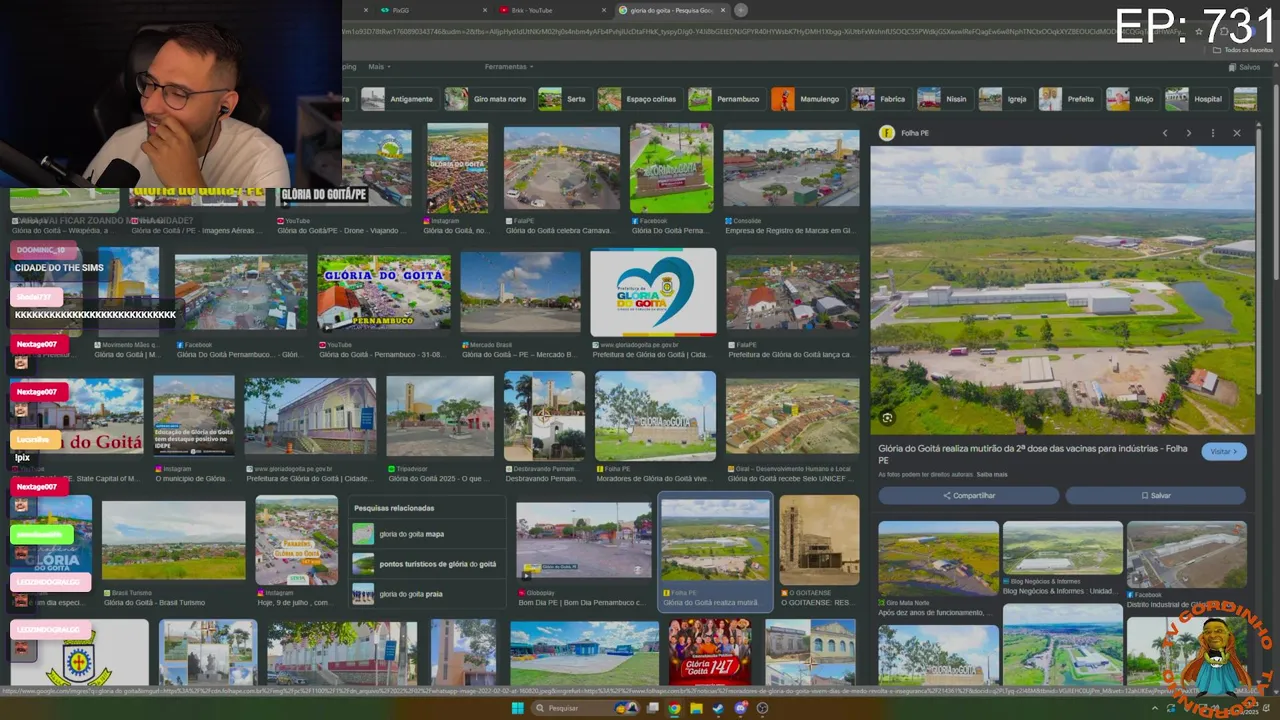Select the Espaço colinas filter chip
Screen dimensions: 1280x720
point(638,99)
